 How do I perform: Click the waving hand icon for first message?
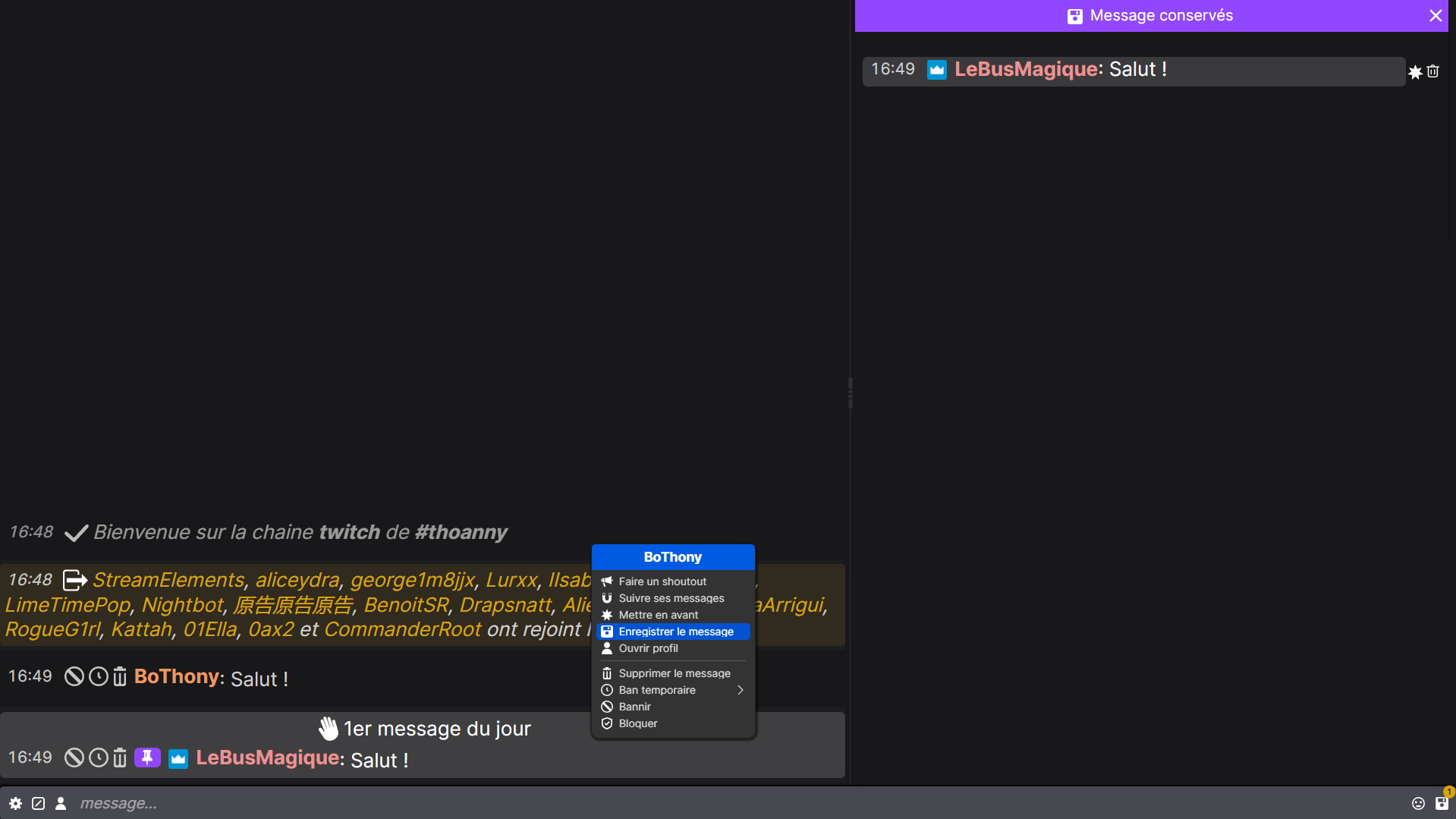328,729
